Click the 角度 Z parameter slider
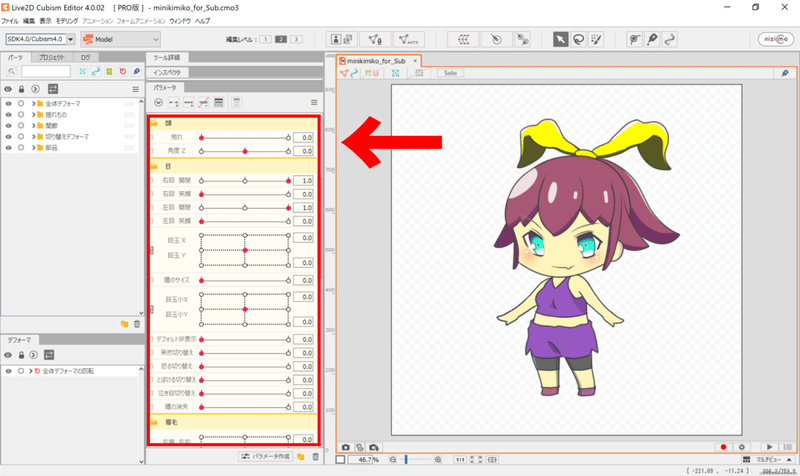 [x=245, y=151]
